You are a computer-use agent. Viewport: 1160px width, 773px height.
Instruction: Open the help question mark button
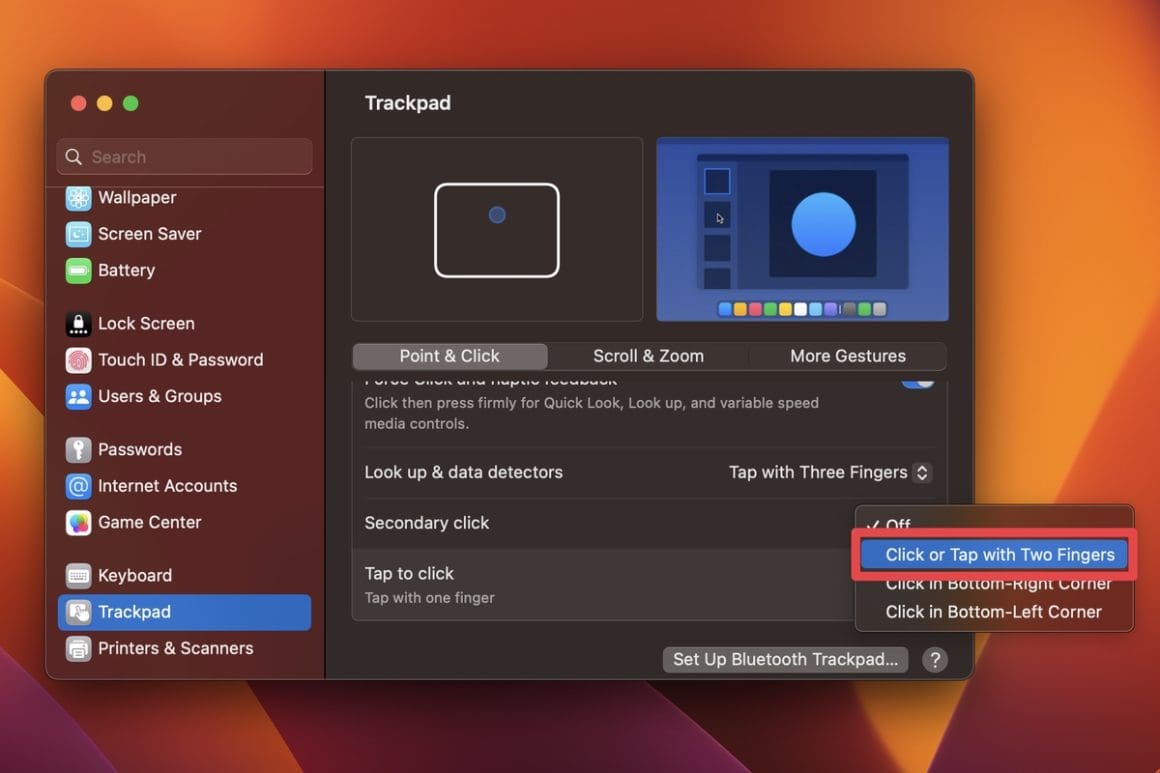pos(934,659)
